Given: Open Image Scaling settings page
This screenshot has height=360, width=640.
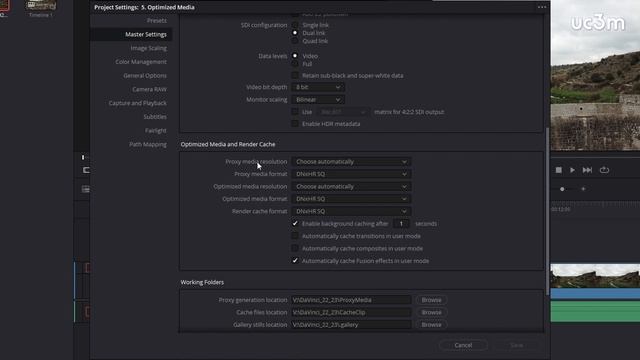Looking at the screenshot, I should click(x=149, y=48).
